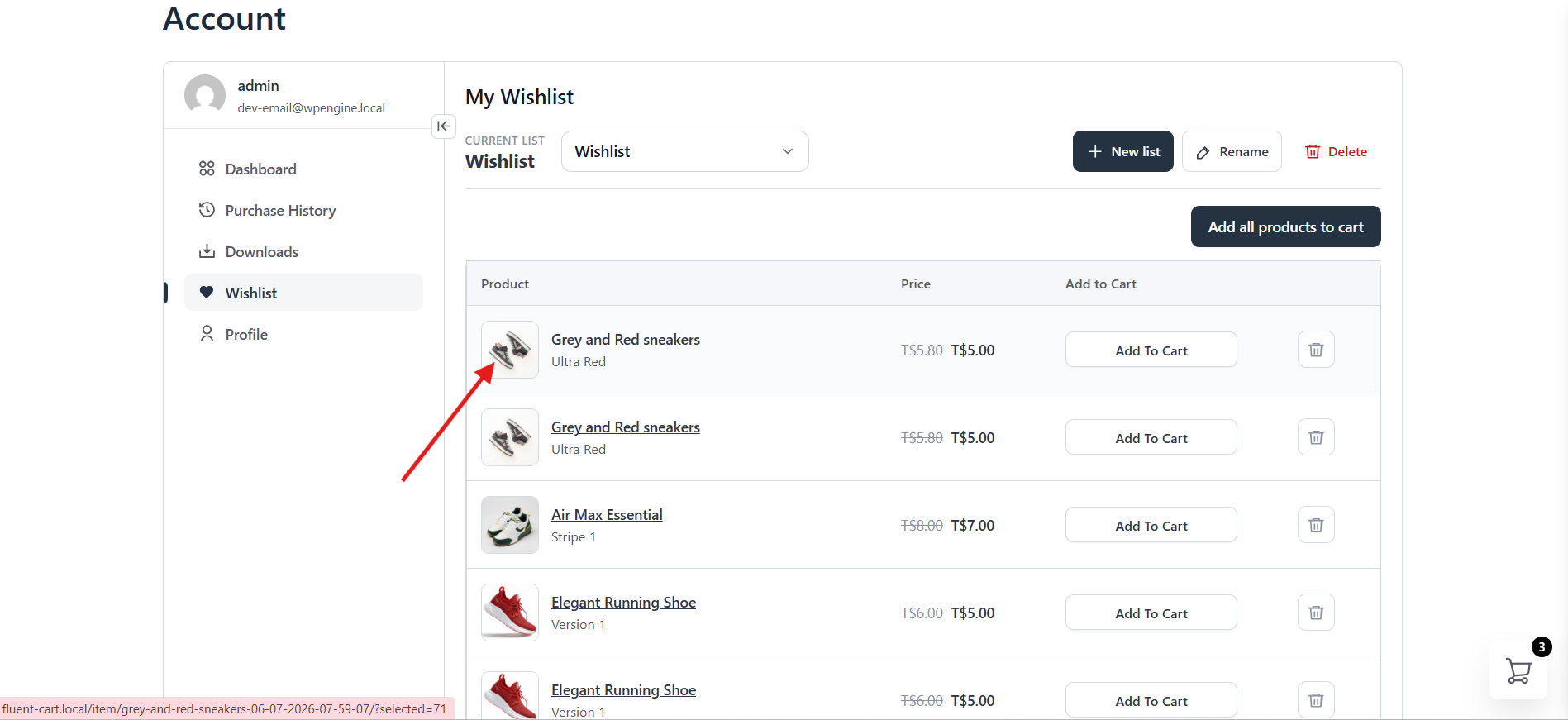This screenshot has height=720, width=1568.
Task: Click first Grey and Red sneakers thumbnail
Action: [x=510, y=350]
